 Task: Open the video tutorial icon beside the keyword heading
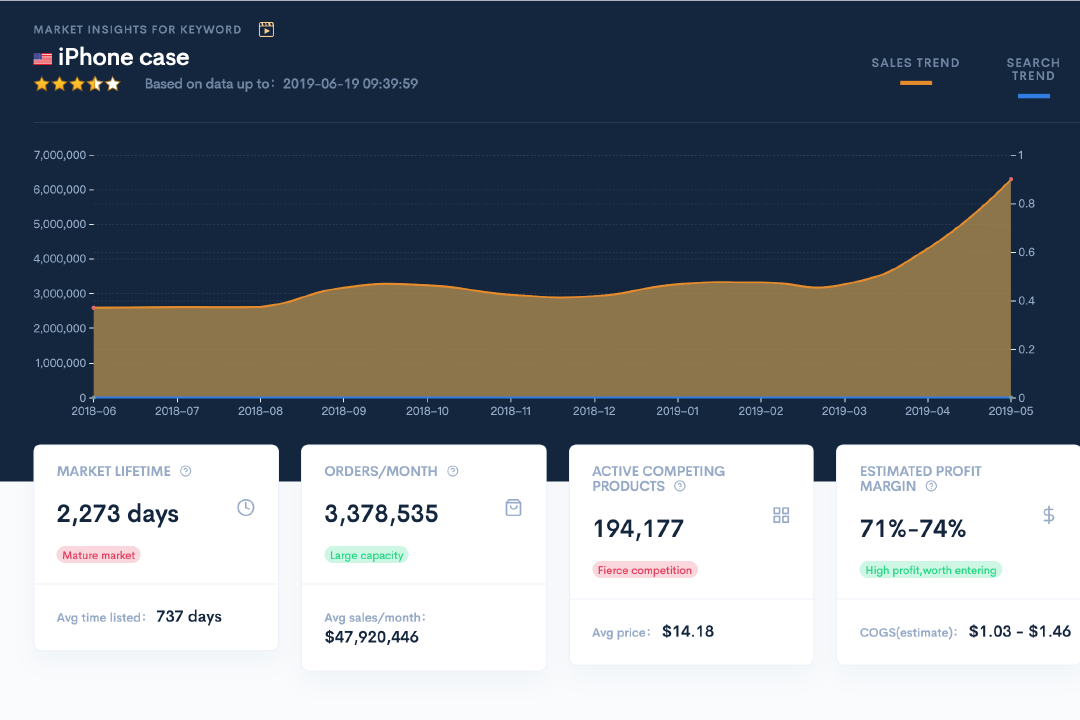[266, 29]
